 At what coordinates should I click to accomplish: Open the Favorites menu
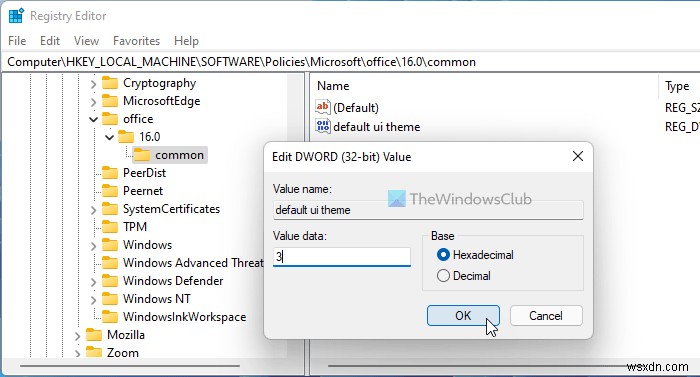[136, 41]
